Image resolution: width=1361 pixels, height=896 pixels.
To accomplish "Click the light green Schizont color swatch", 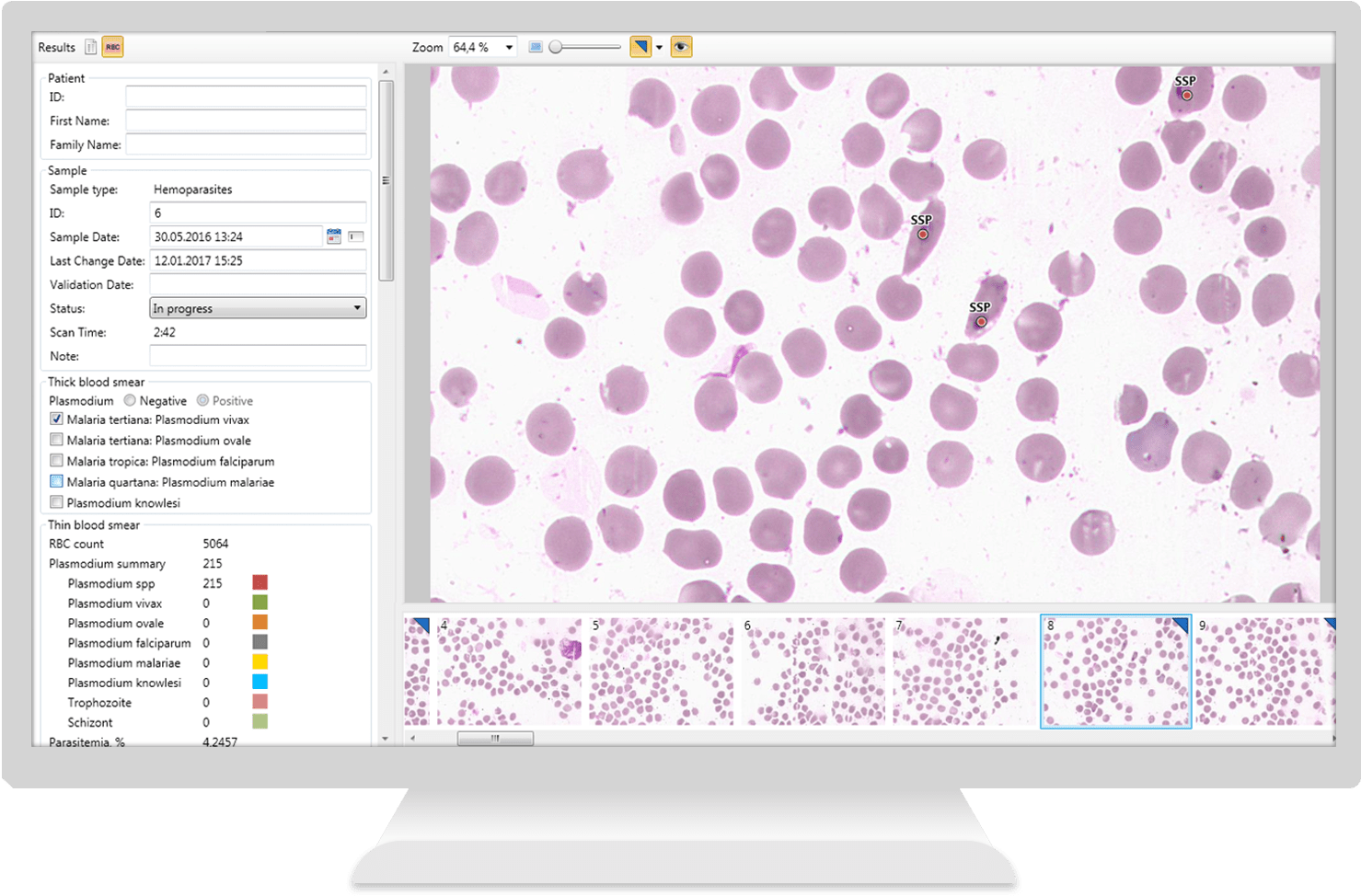I will pos(260,722).
